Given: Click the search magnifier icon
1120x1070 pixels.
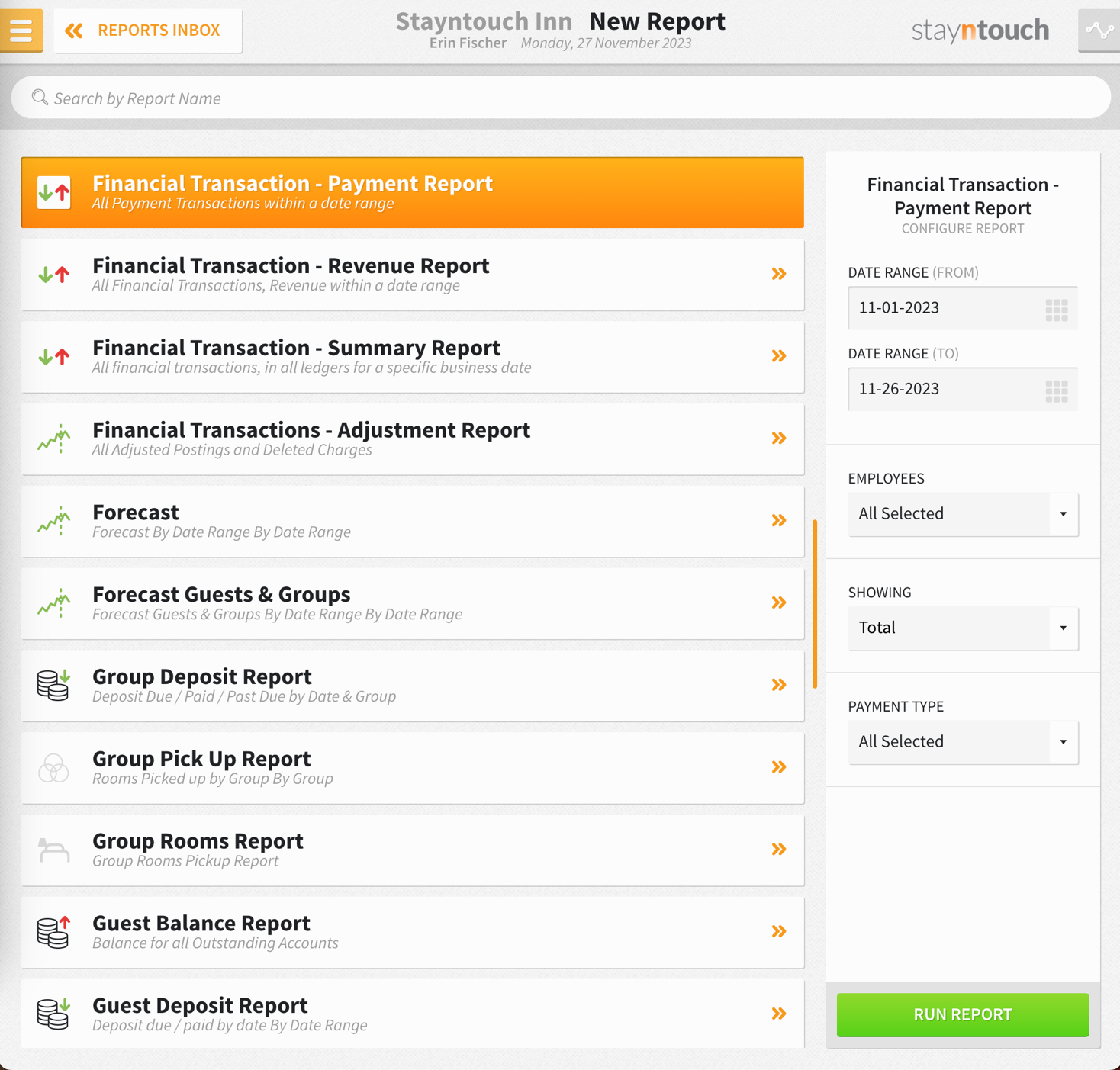Looking at the screenshot, I should tap(40, 98).
